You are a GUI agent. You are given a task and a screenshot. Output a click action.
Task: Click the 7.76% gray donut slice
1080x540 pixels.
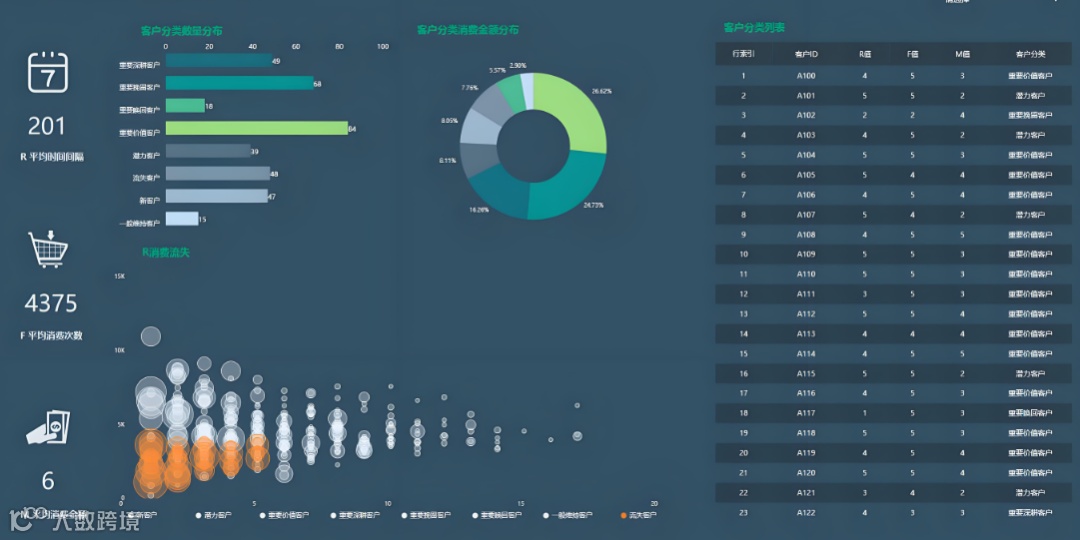(492, 101)
